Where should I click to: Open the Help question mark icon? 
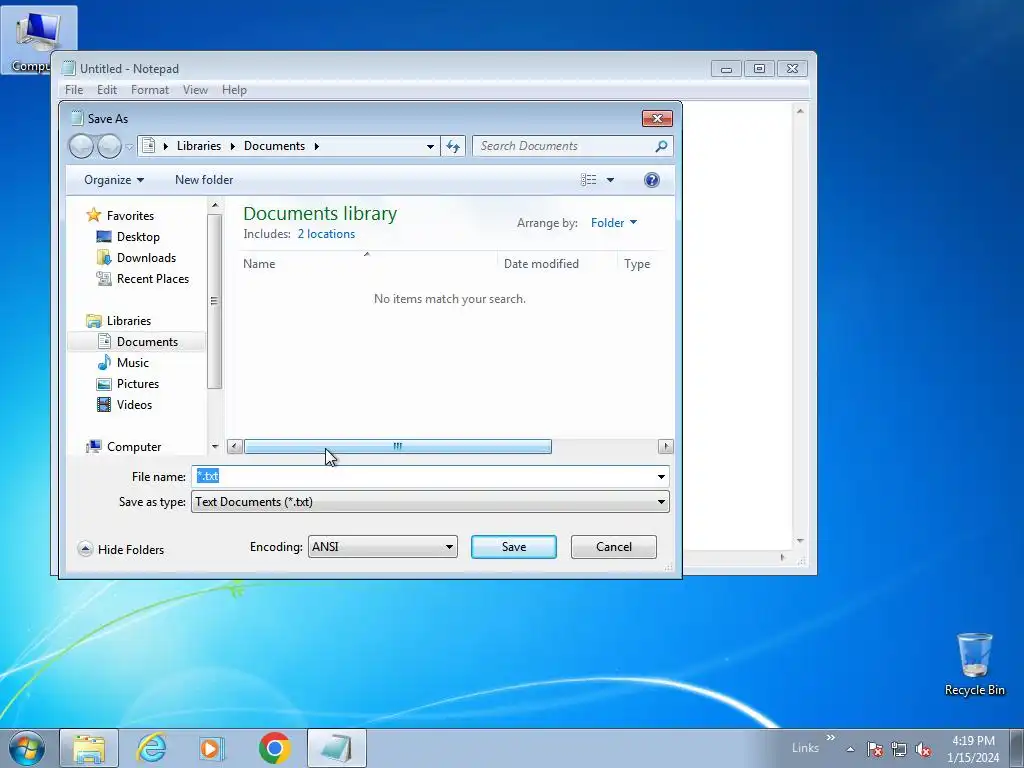[651, 180]
